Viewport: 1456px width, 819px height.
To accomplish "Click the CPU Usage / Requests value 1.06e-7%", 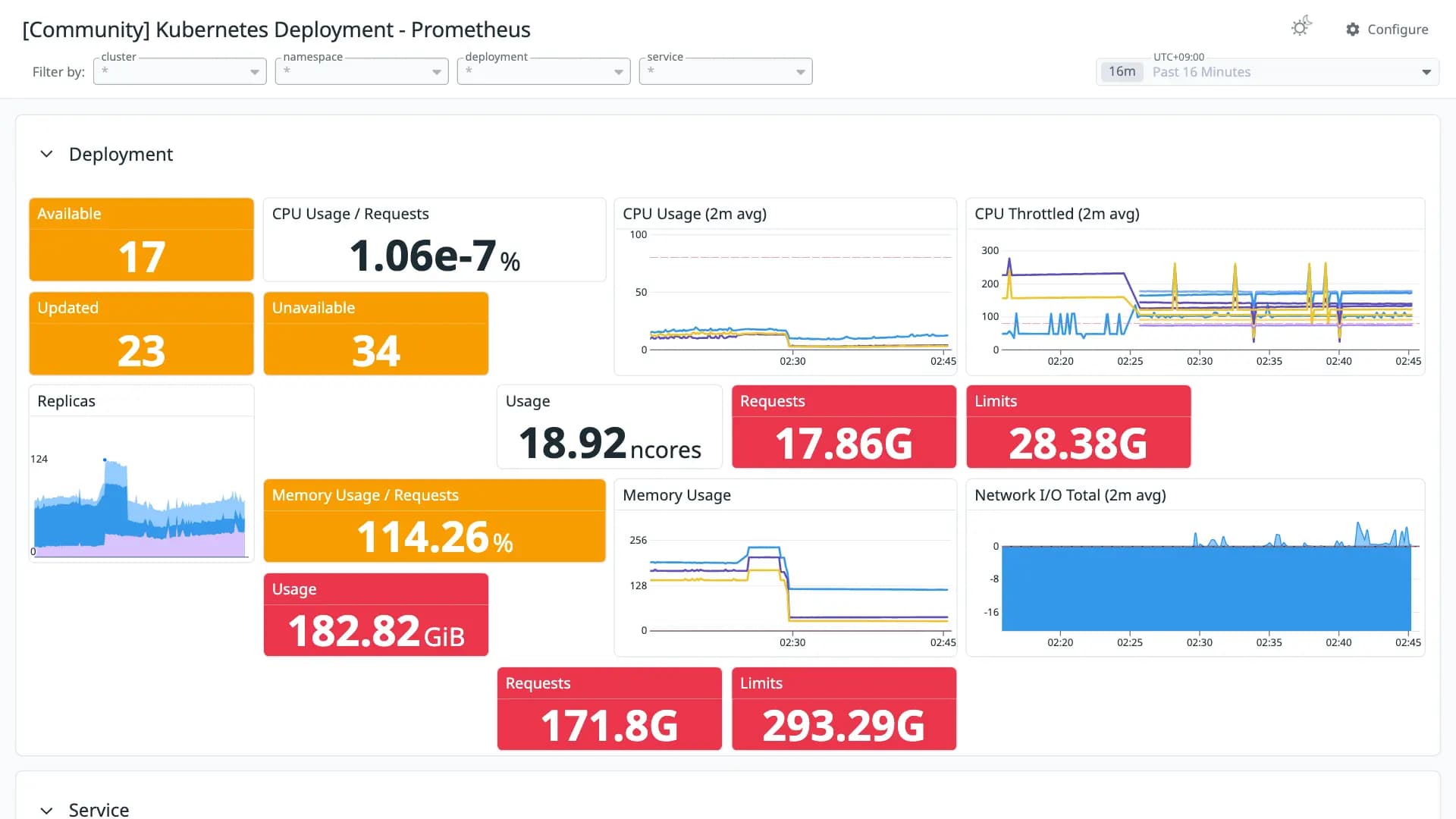I will (435, 256).
